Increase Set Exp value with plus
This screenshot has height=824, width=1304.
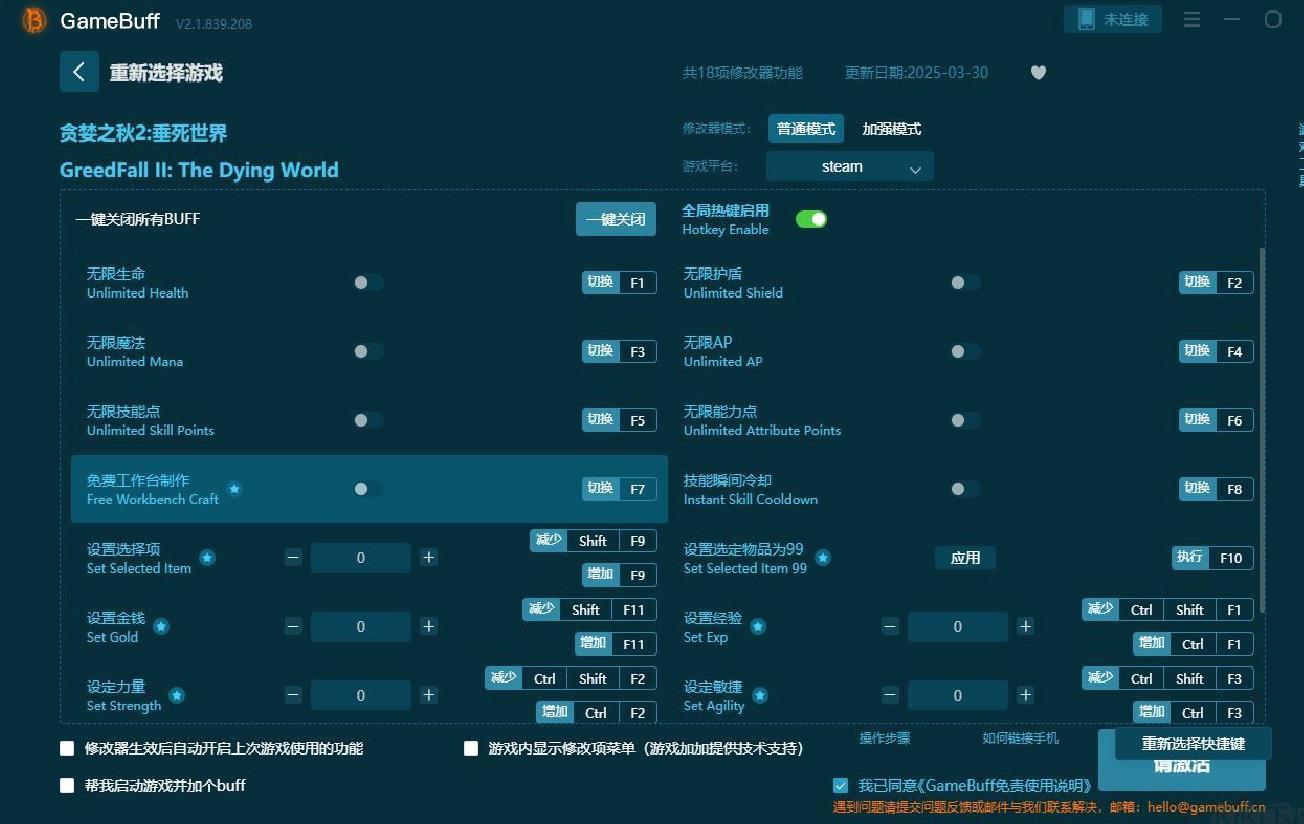(1025, 627)
